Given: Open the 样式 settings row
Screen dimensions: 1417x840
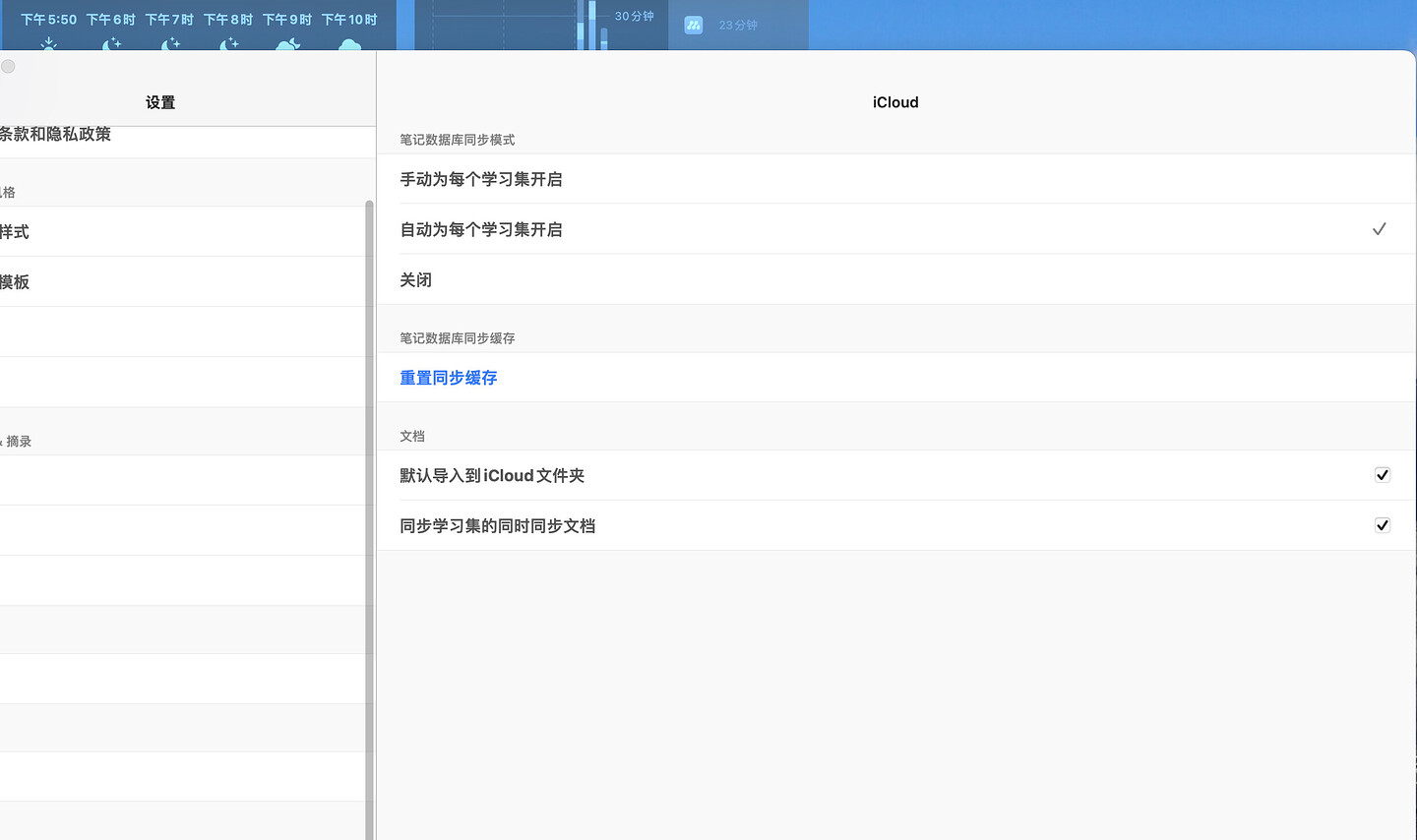Looking at the screenshot, I should (x=182, y=231).
